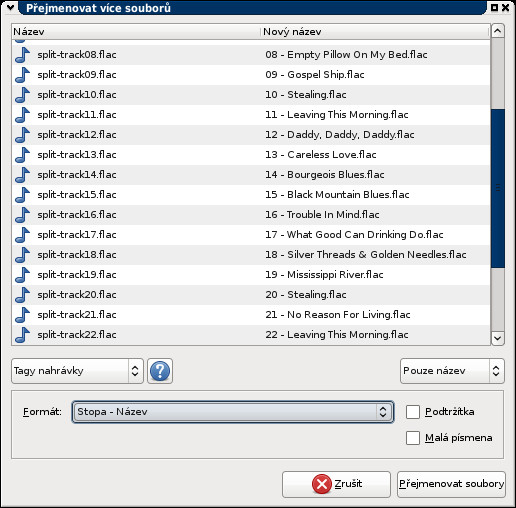Click the scrollbar down arrow
Image resolution: width=516 pixels, height=508 pixels.
click(x=498, y=339)
